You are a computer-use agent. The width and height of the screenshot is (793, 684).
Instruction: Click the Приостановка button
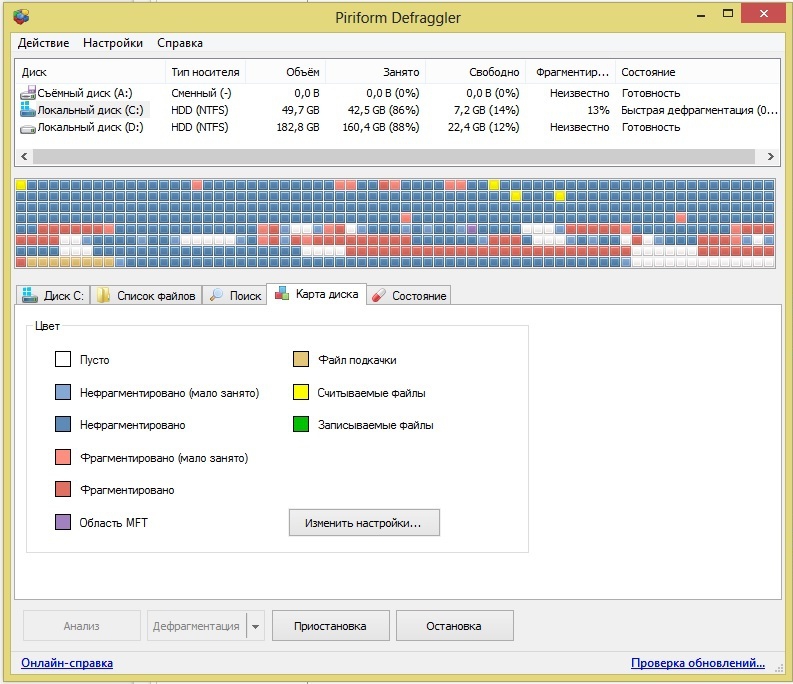point(330,626)
